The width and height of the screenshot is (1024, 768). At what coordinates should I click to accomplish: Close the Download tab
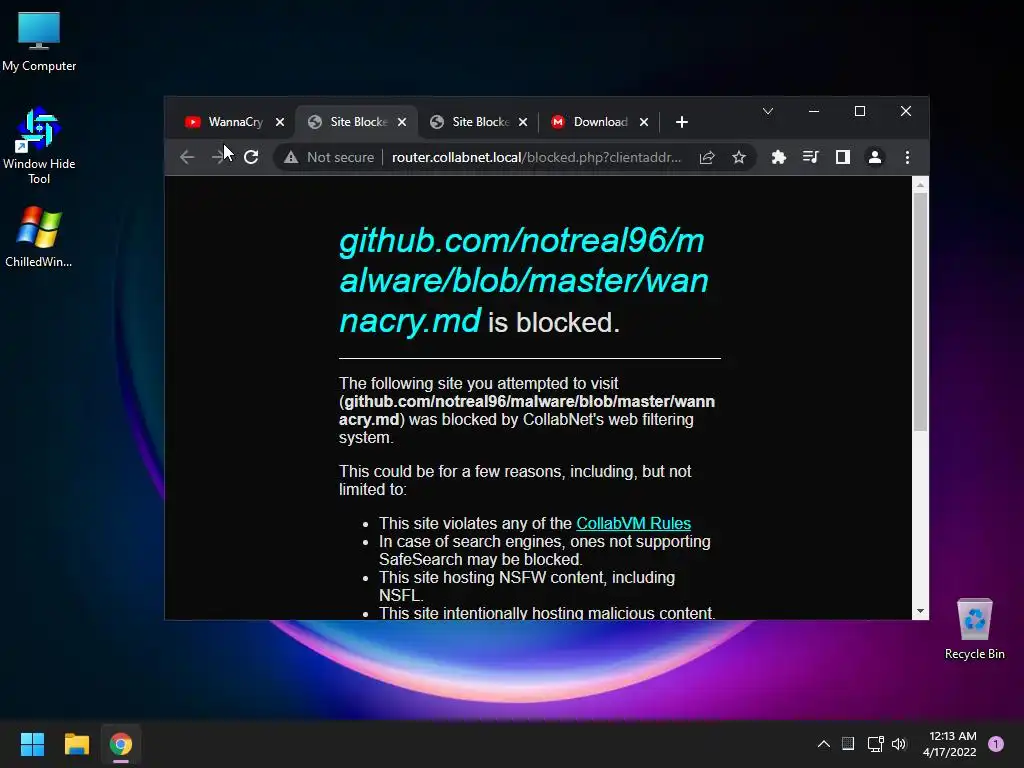coord(644,122)
